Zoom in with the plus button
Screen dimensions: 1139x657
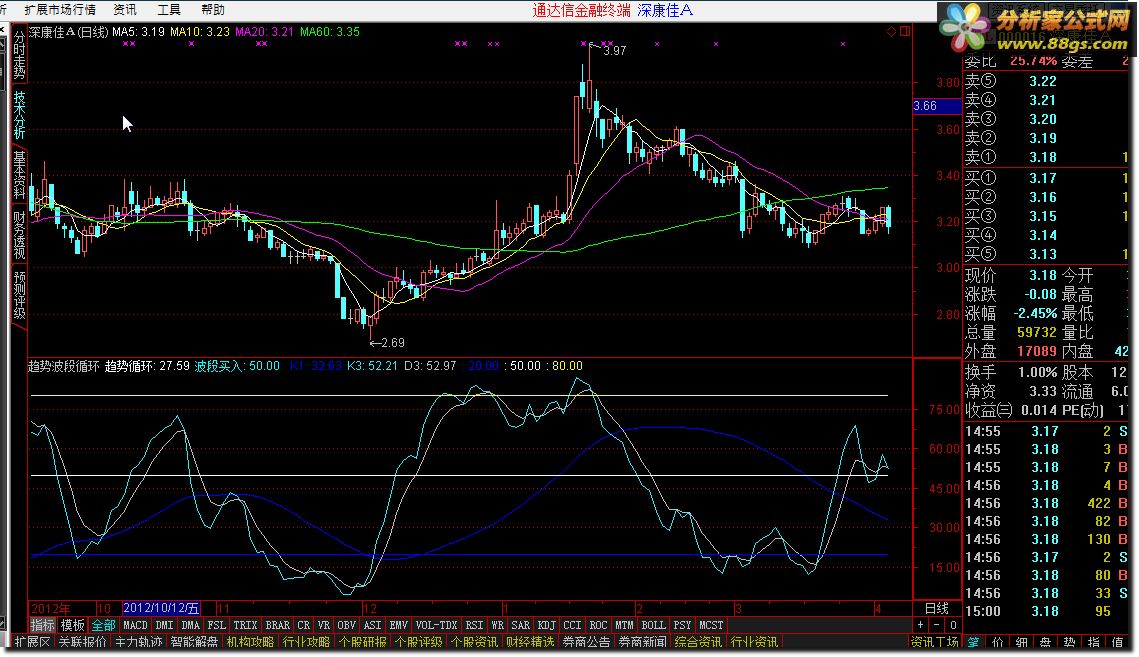[x=920, y=625]
